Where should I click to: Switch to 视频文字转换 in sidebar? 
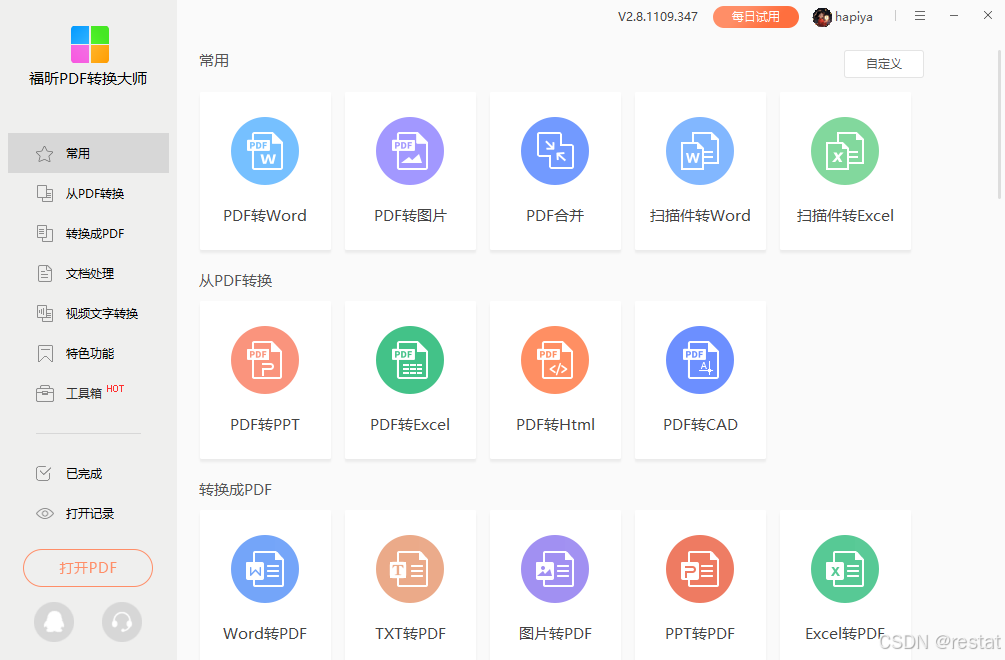coord(88,313)
